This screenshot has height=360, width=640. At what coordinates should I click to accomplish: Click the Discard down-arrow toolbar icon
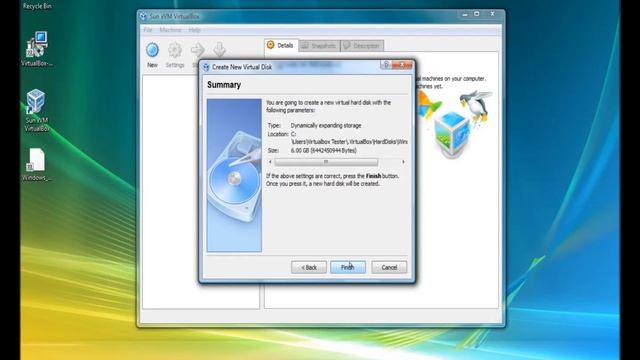pos(220,50)
